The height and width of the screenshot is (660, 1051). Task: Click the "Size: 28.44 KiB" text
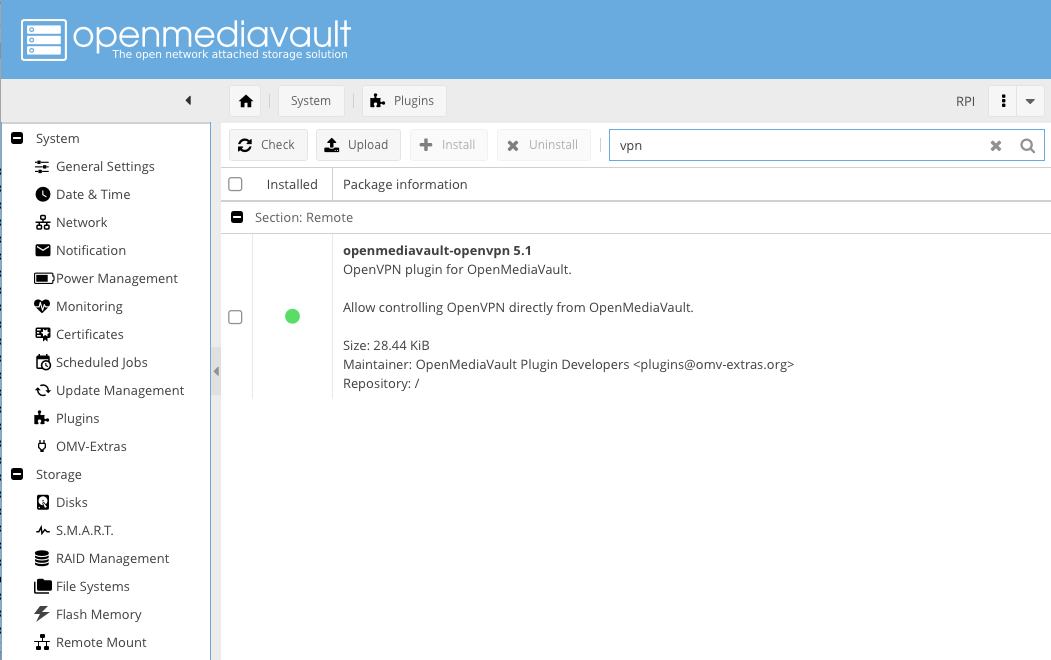point(386,346)
